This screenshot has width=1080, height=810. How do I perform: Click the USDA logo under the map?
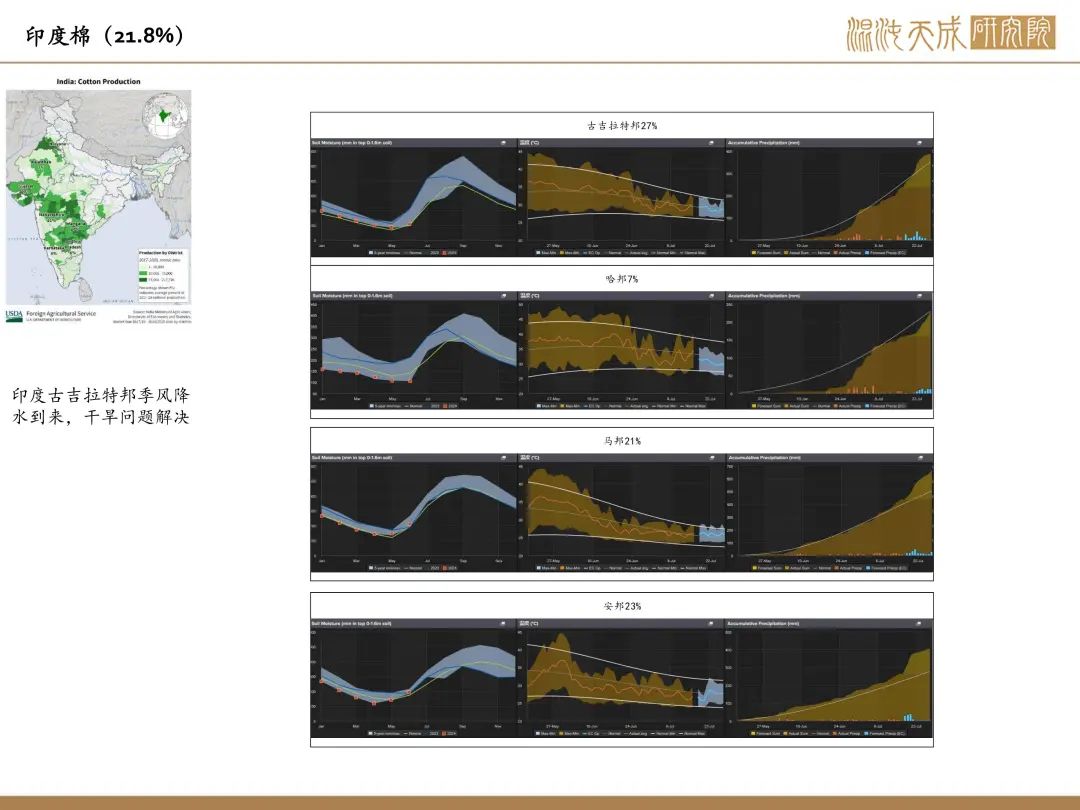14,315
